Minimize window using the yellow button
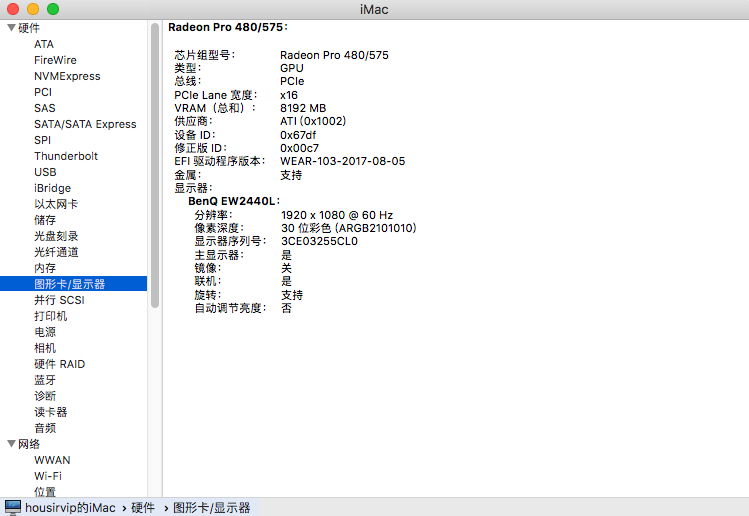Screen dimensions: 749x516 point(33,9)
